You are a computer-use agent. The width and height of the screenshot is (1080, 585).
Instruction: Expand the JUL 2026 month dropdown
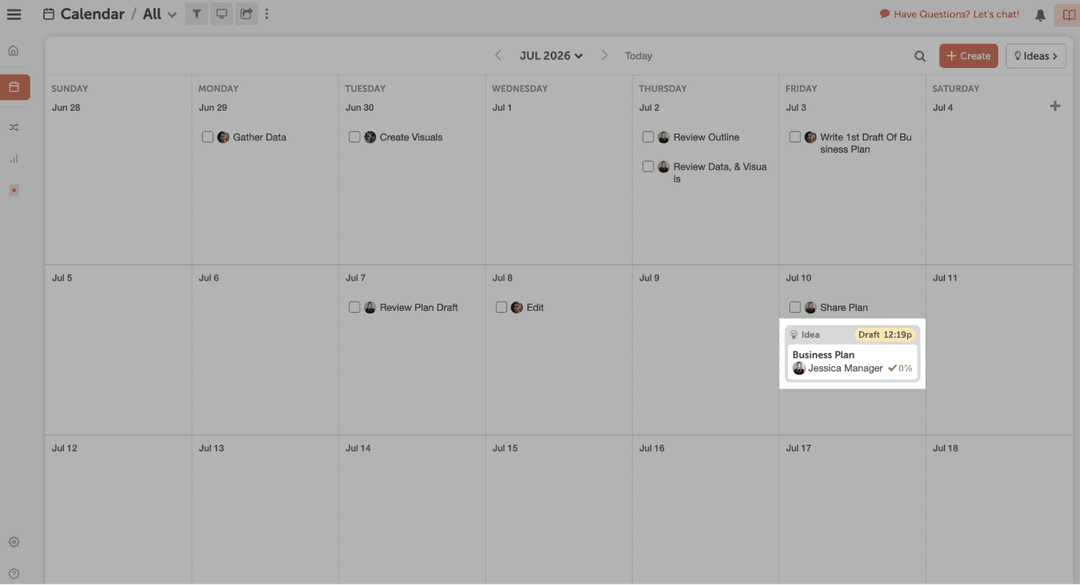tap(551, 56)
